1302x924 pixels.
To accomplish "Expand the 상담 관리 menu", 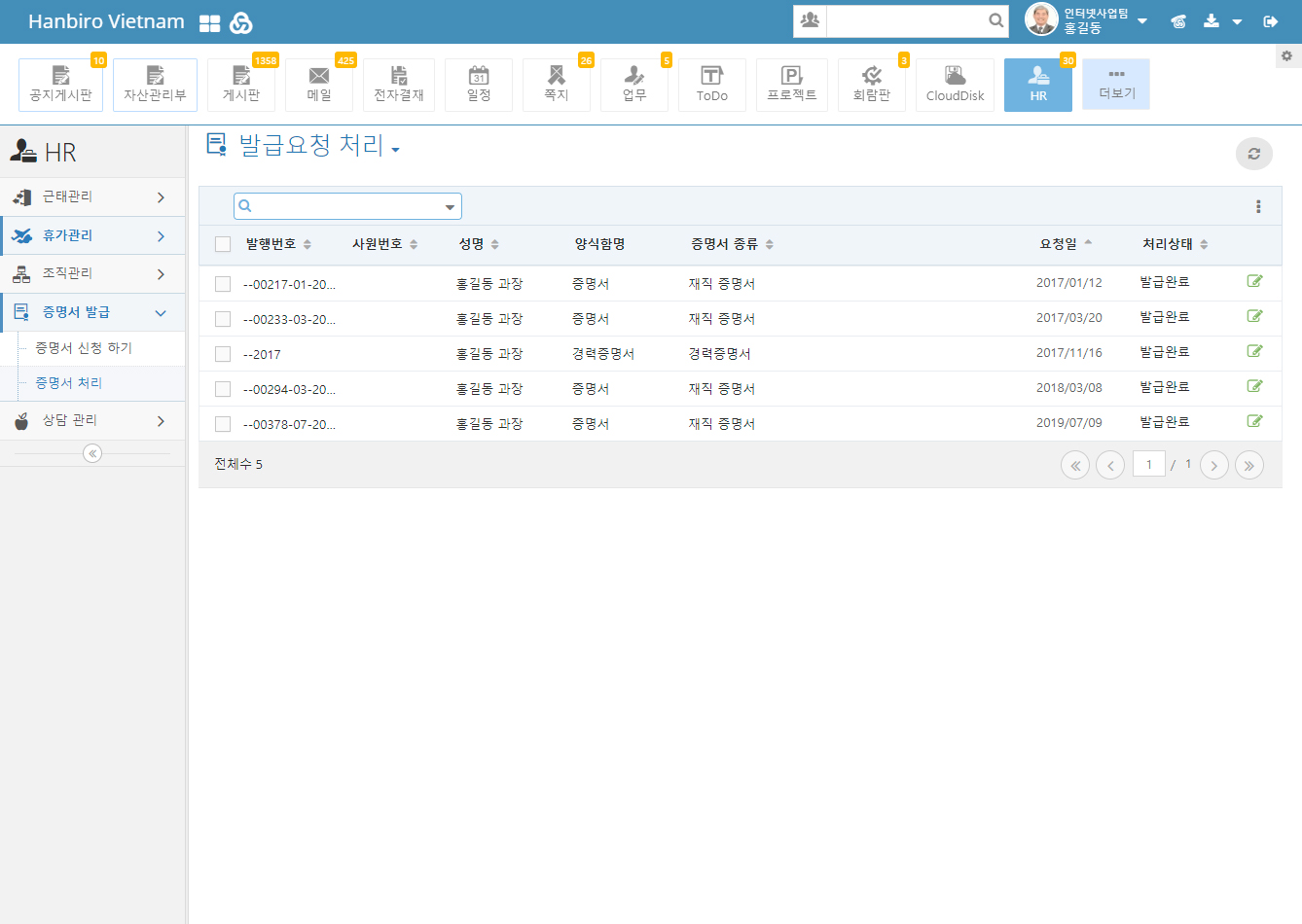I will (92, 420).
